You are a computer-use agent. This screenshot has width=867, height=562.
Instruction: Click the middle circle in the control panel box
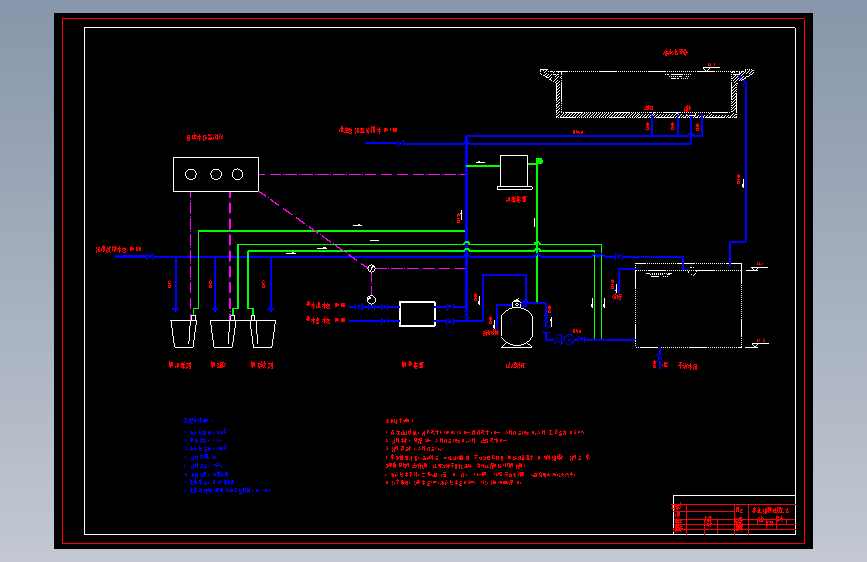pyautogui.click(x=216, y=175)
